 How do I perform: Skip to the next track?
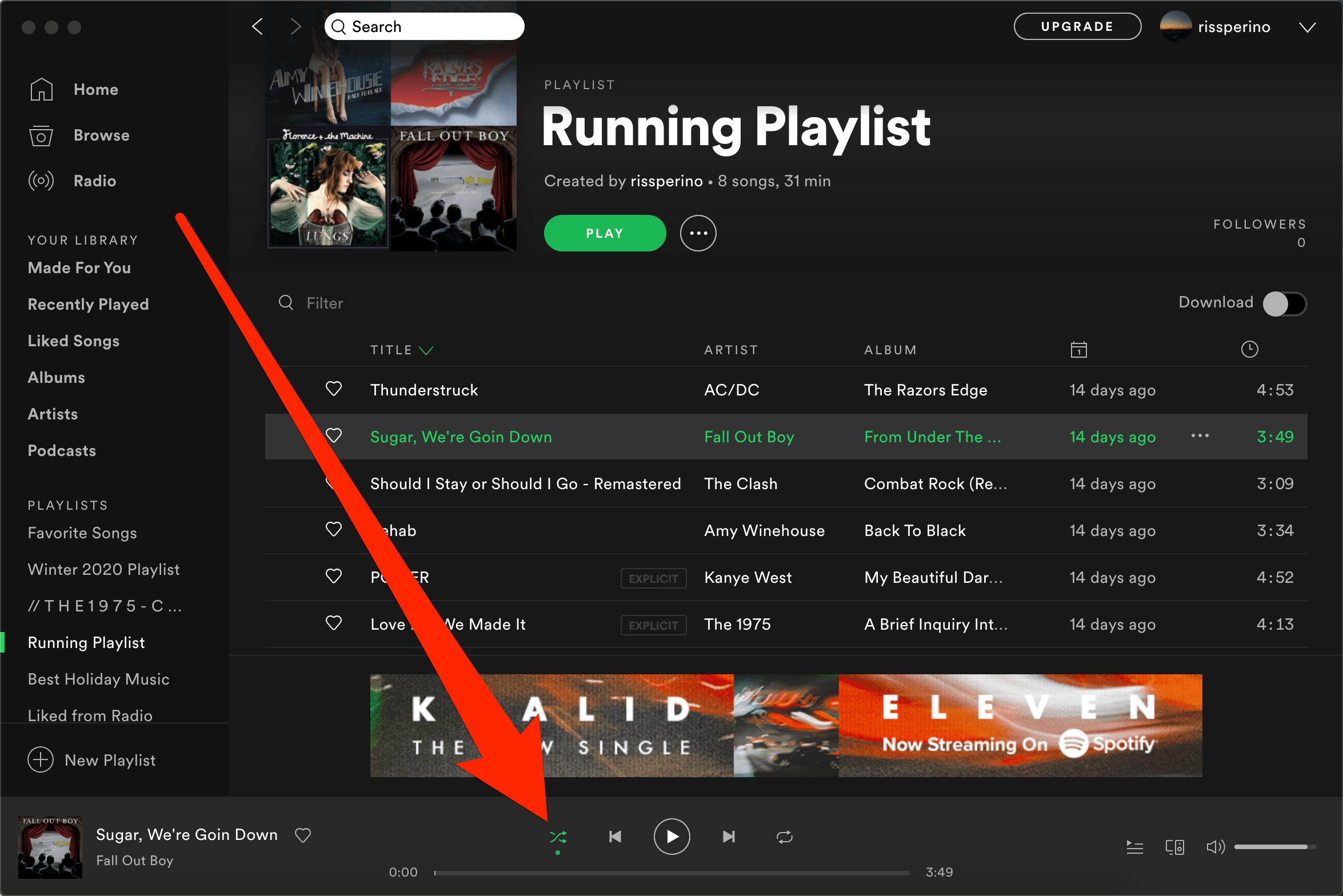pyautogui.click(x=729, y=837)
